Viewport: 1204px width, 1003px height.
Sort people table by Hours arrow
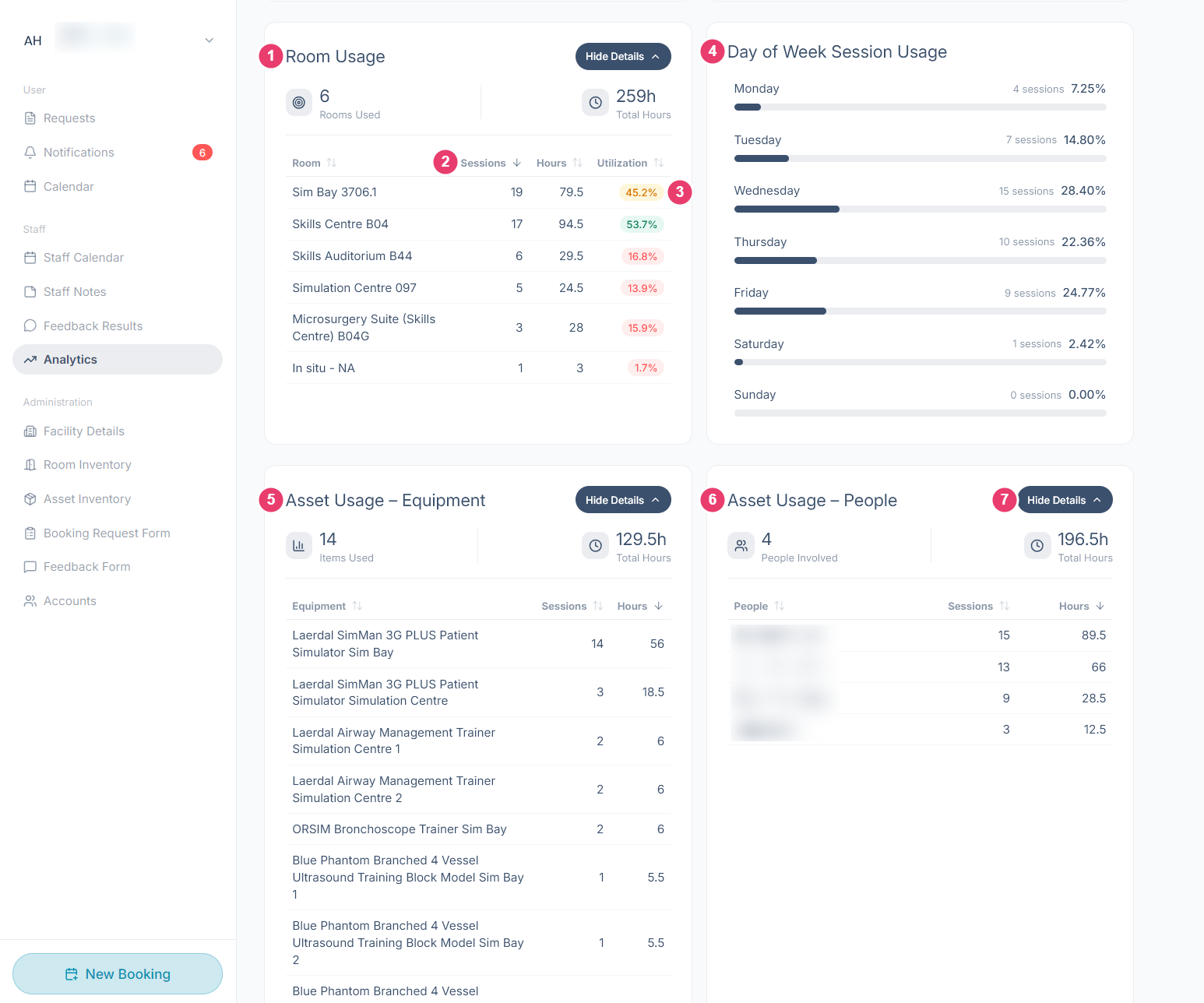coord(1100,606)
